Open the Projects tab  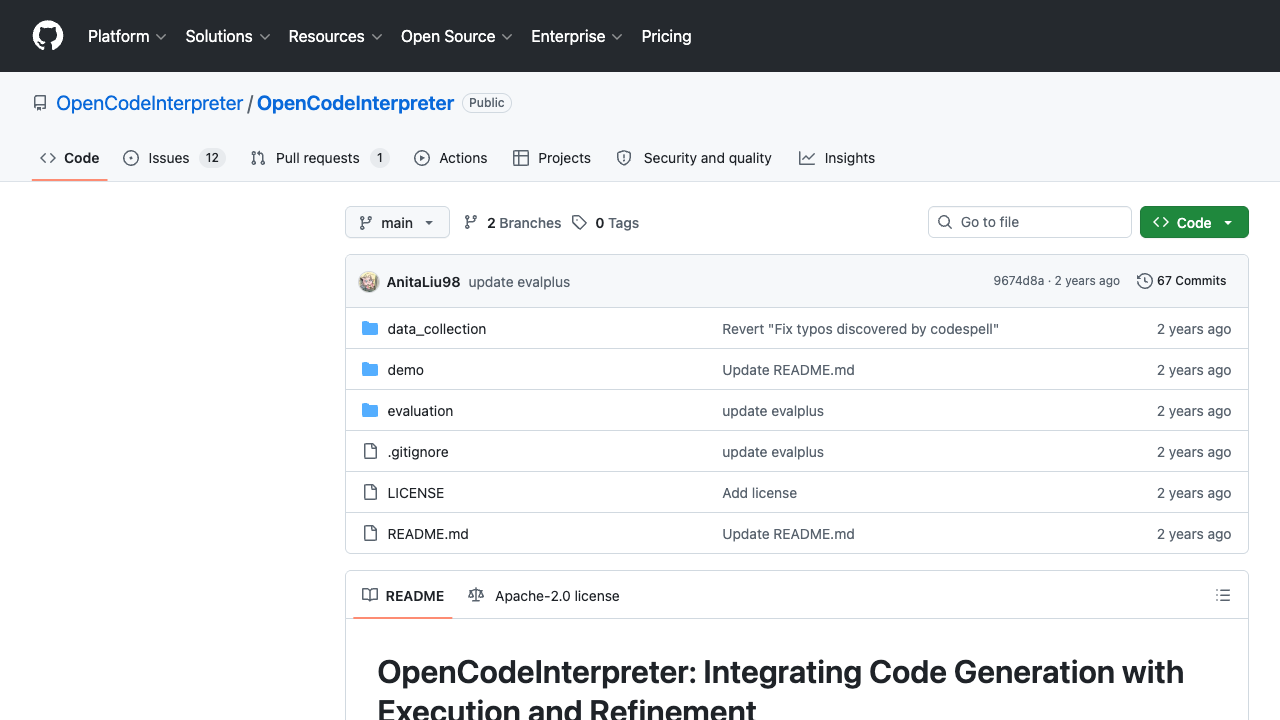(552, 158)
